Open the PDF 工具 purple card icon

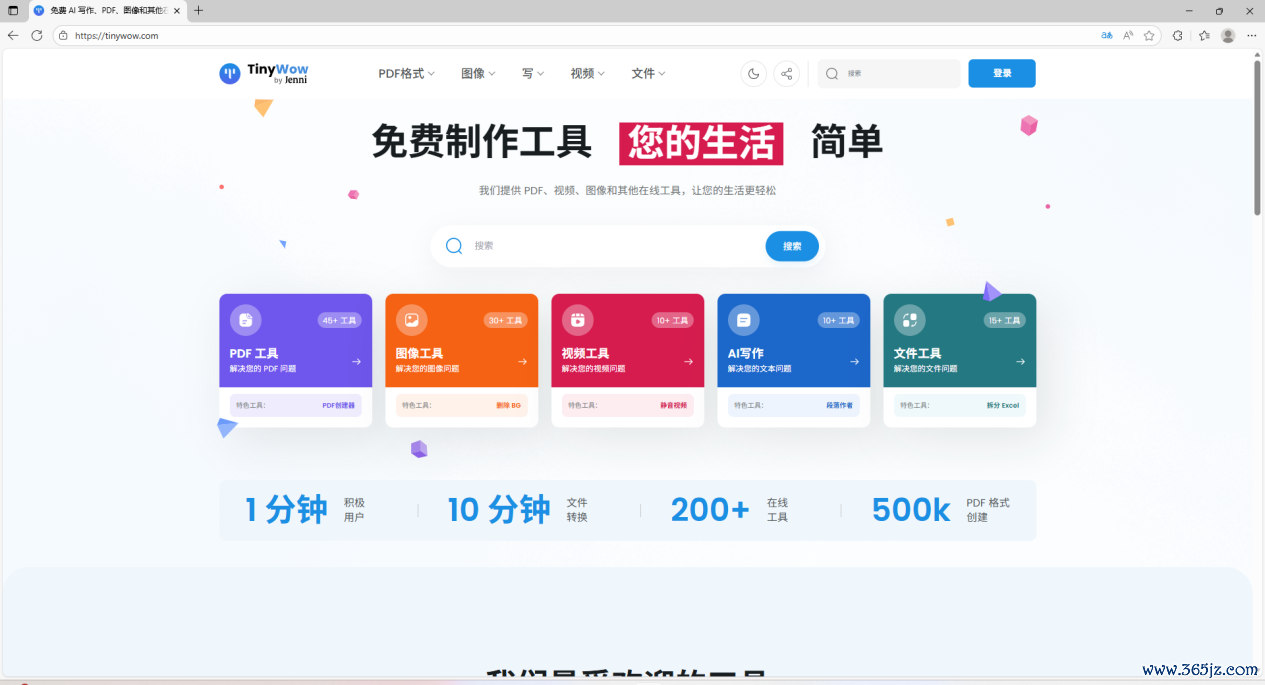tap(245, 320)
